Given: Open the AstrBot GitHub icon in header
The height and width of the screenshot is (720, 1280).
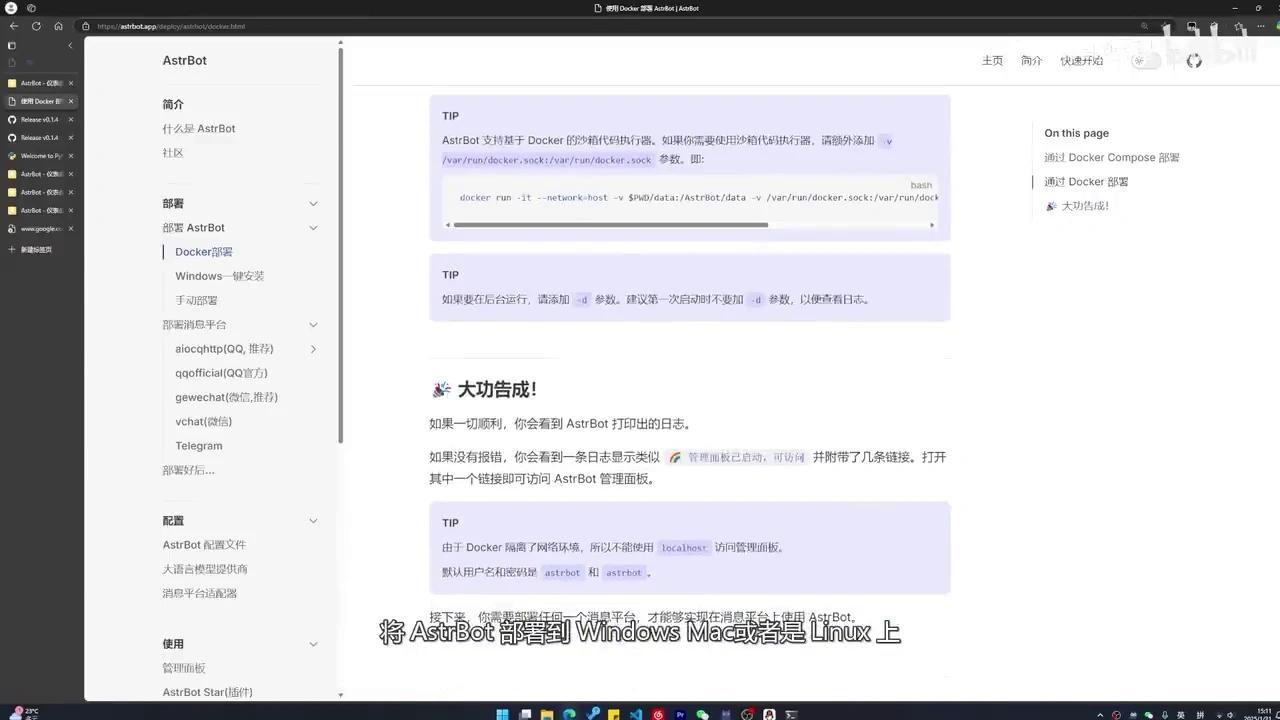Looking at the screenshot, I should coord(1194,61).
